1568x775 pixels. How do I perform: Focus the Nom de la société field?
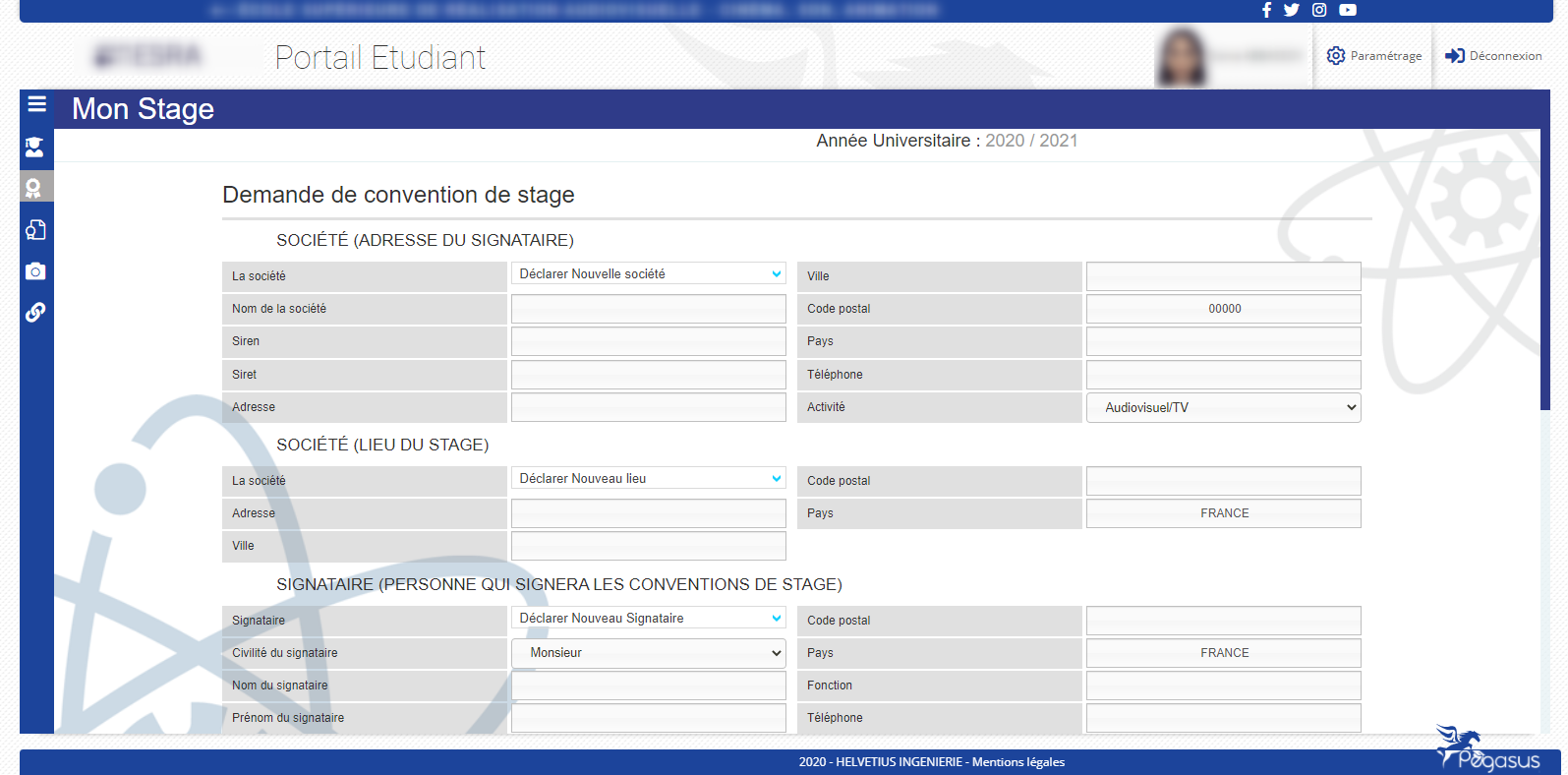[x=649, y=309]
